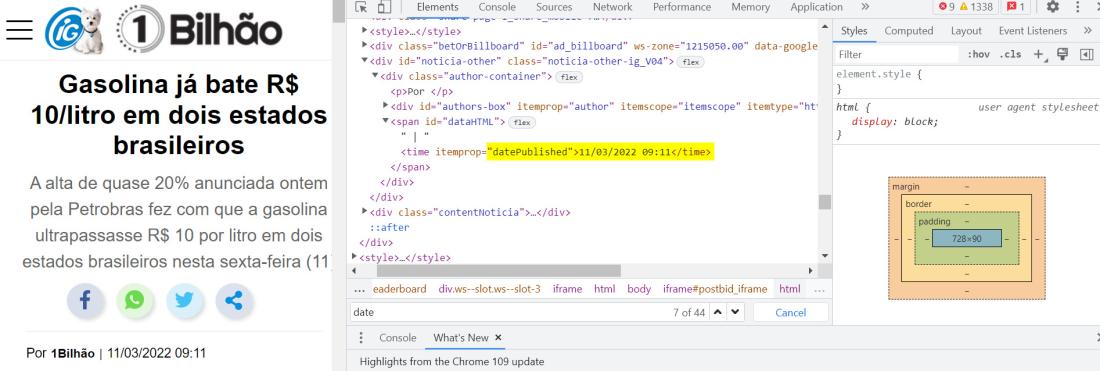Toggle the computed styles sidebar pane
This screenshot has width=1100, height=371.
point(1086,54)
